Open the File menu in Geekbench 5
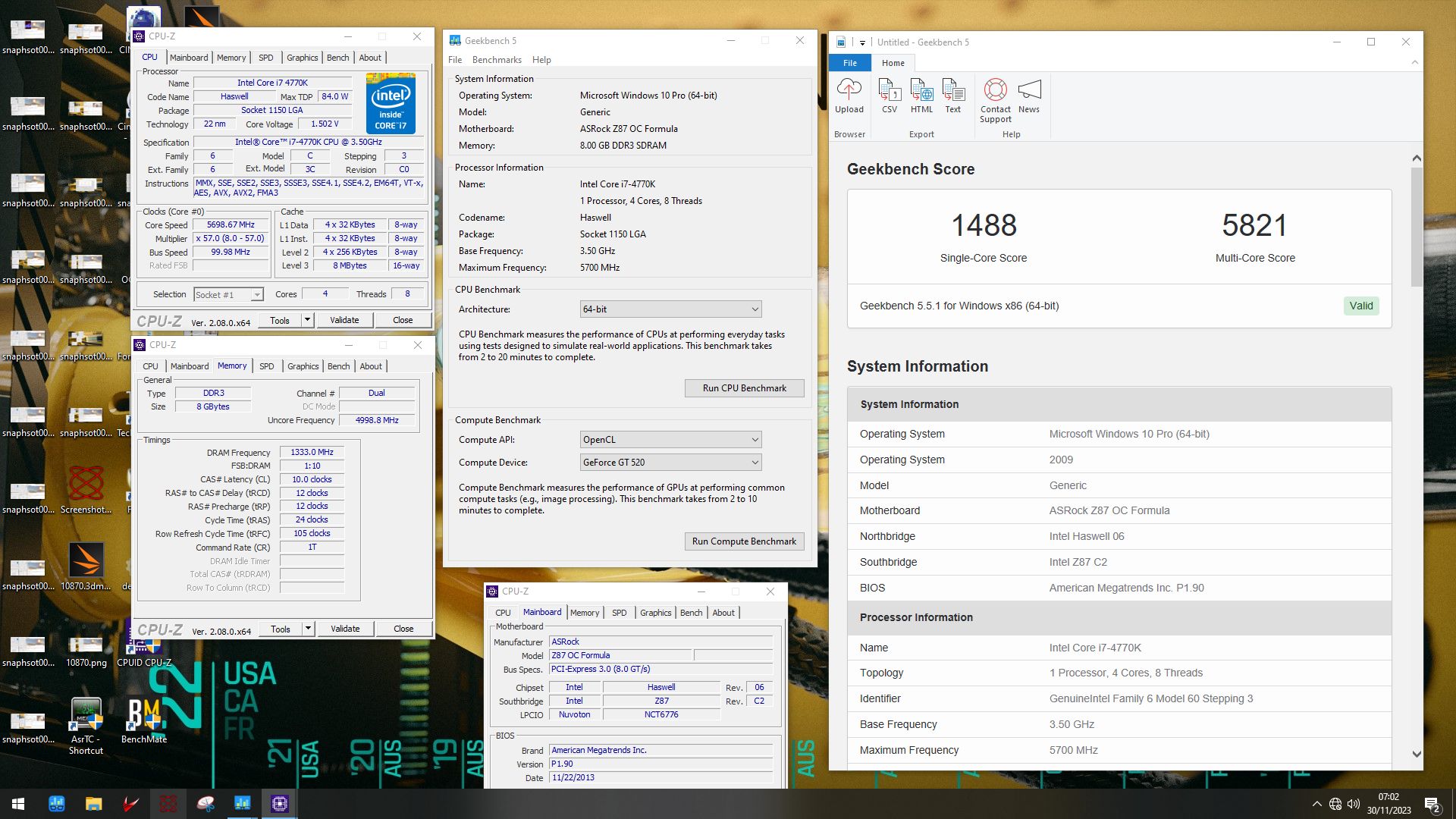The height and width of the screenshot is (819, 1456). 455,60
